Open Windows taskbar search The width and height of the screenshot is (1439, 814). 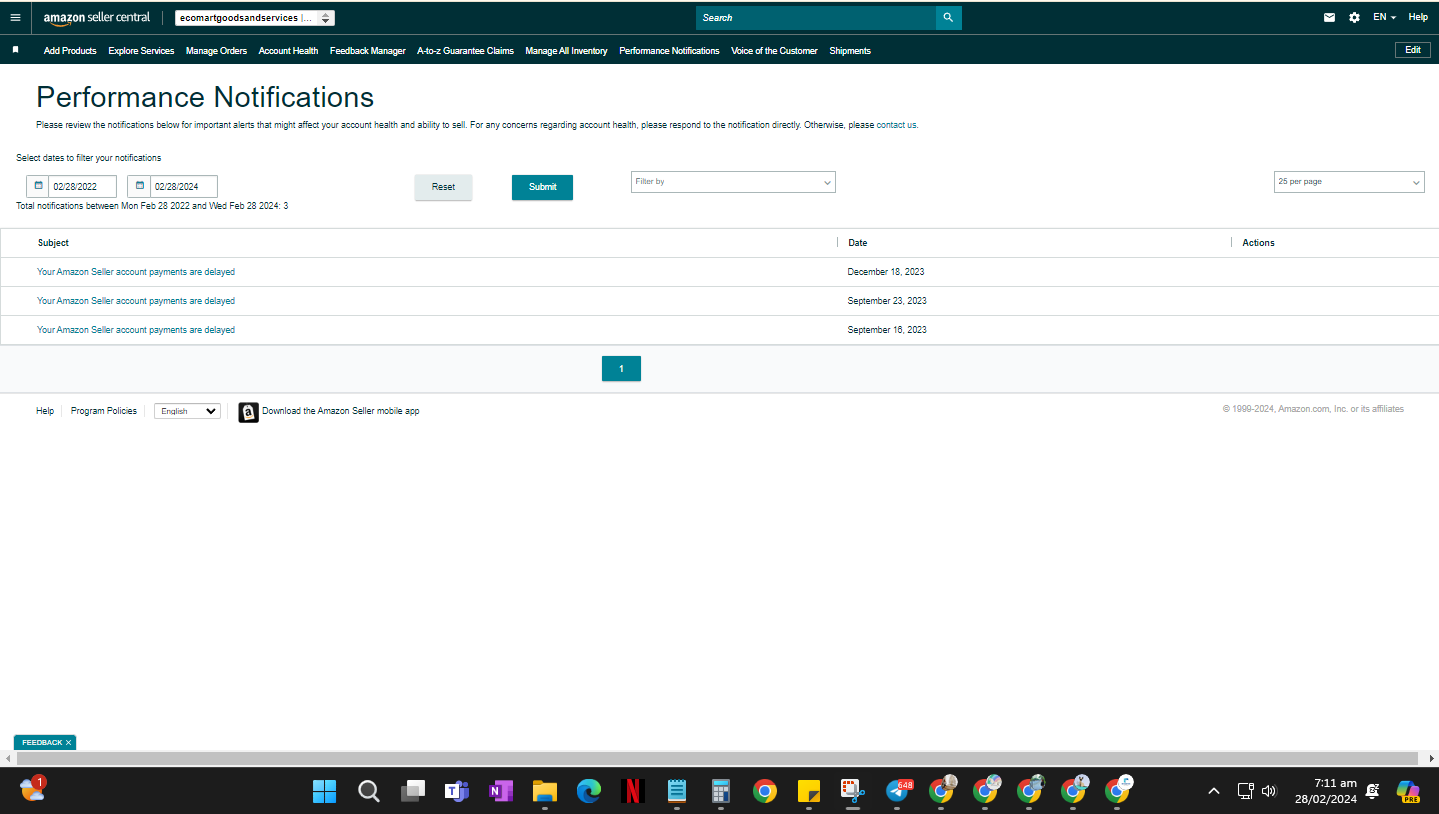[369, 792]
